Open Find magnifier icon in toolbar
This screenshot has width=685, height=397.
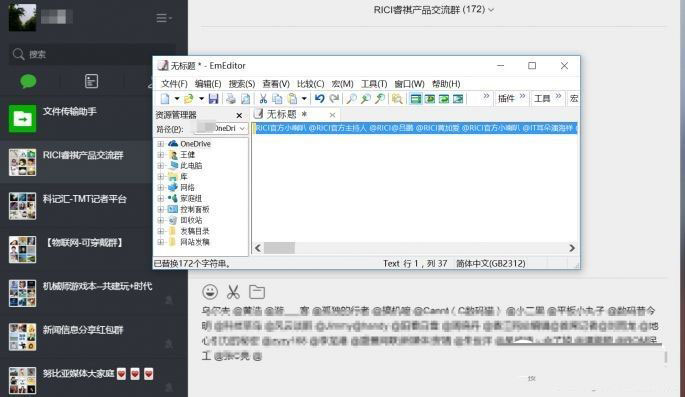click(351, 99)
